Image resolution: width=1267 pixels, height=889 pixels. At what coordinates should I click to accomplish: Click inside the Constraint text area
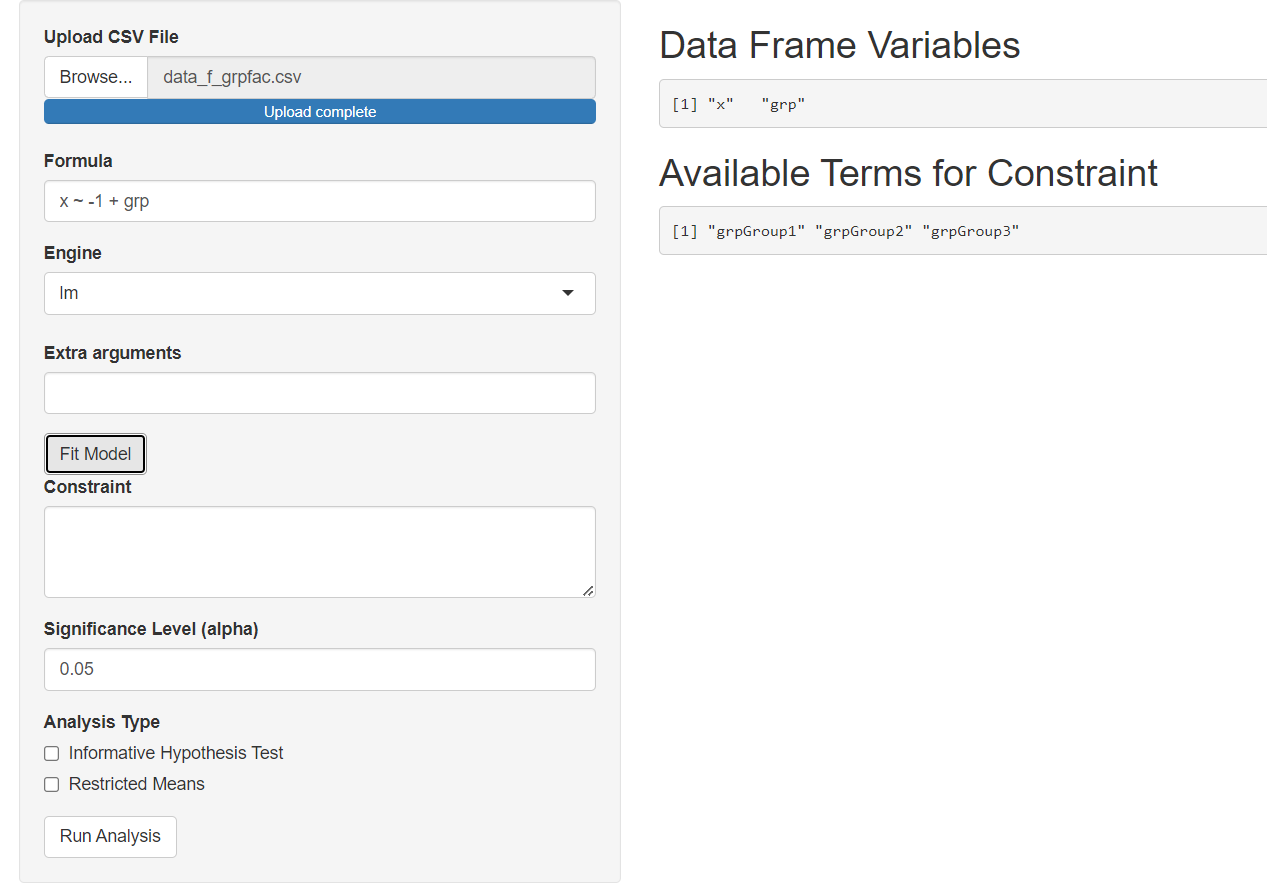pyautogui.click(x=320, y=552)
